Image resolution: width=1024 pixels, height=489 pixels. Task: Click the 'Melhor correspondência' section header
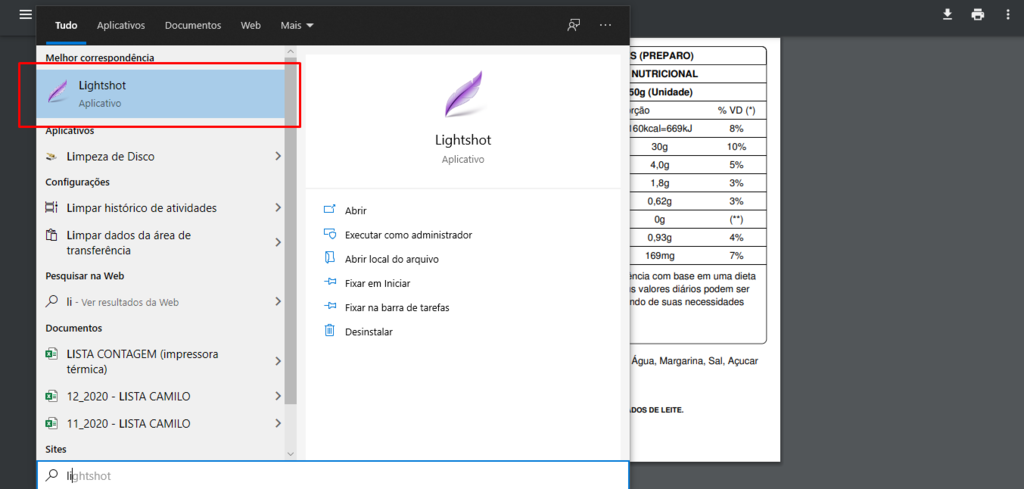click(x=100, y=57)
